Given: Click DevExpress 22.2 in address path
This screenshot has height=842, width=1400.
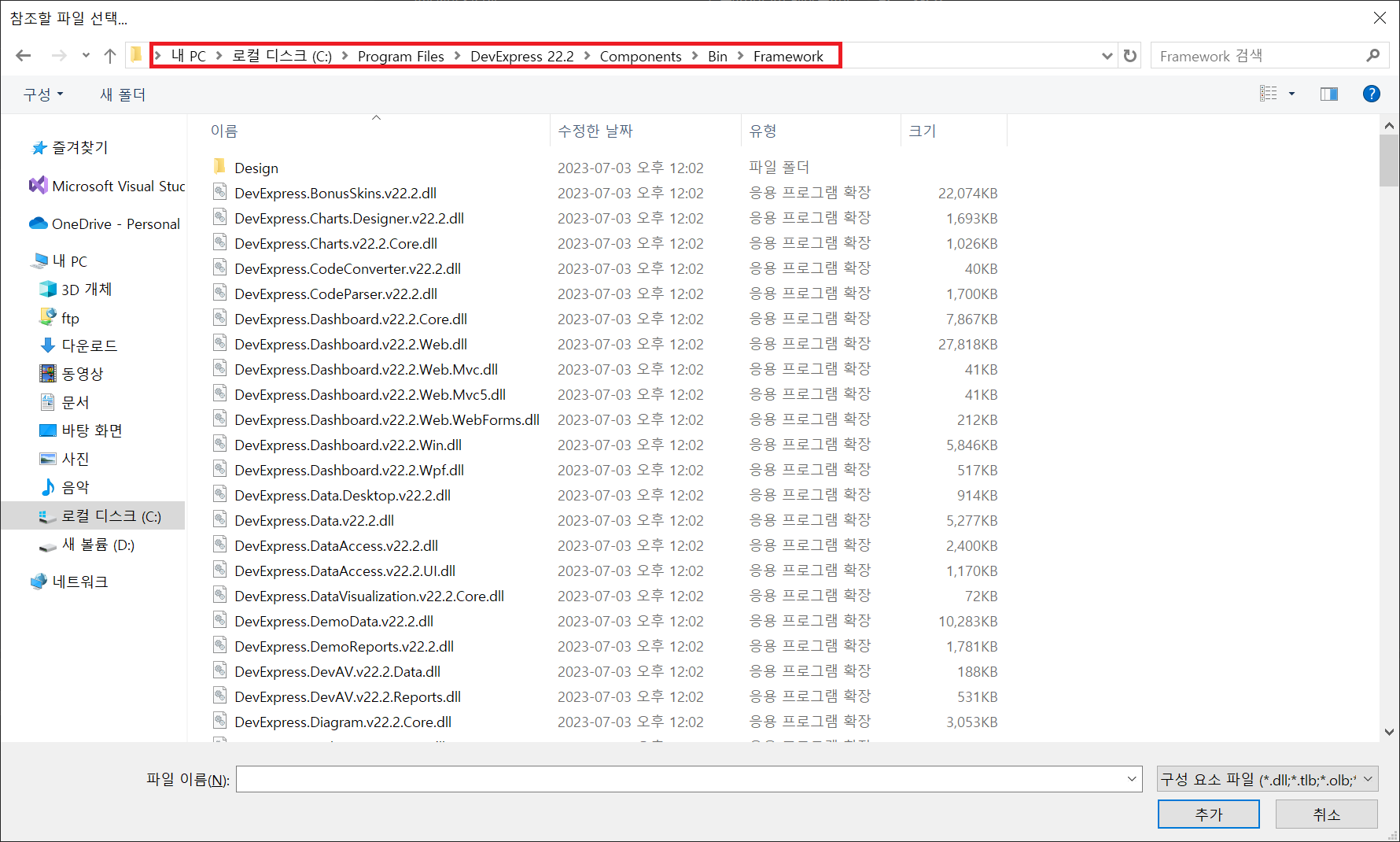Looking at the screenshot, I should (x=522, y=56).
